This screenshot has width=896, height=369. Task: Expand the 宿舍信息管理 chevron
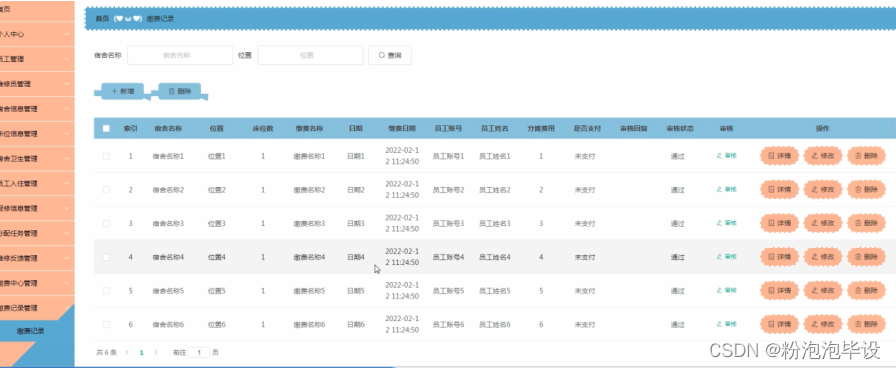67,109
